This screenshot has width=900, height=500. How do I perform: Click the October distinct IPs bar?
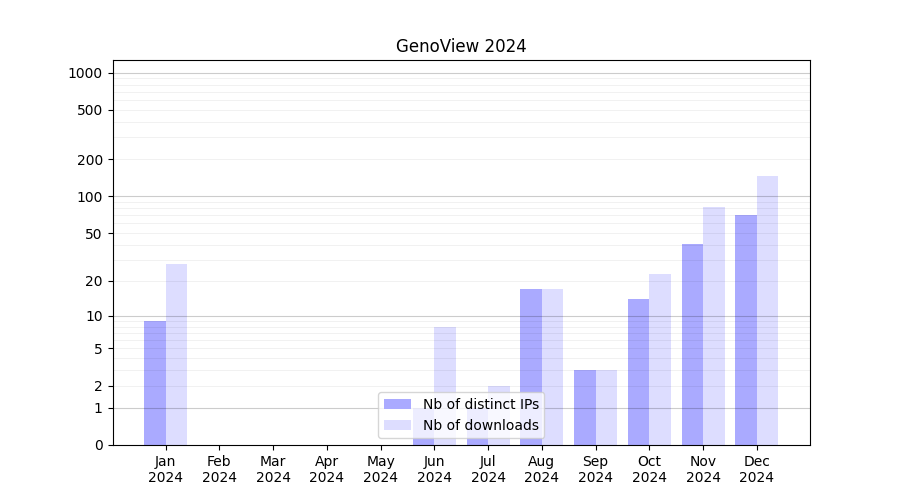638,372
